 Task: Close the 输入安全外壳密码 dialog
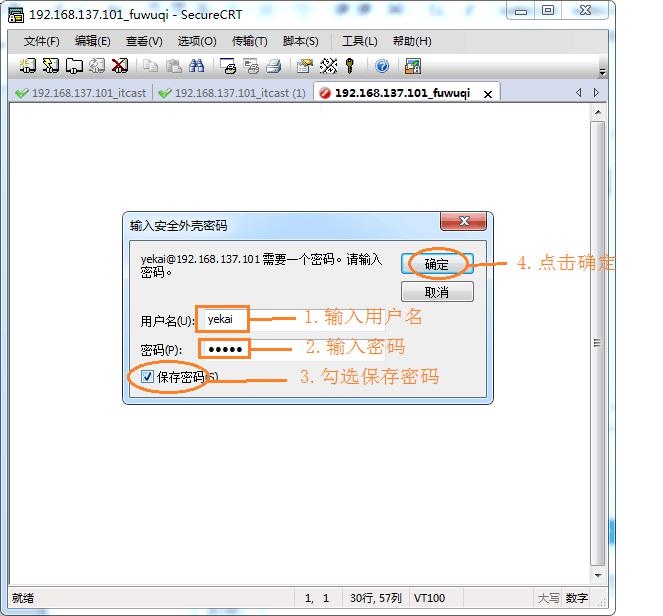463,221
